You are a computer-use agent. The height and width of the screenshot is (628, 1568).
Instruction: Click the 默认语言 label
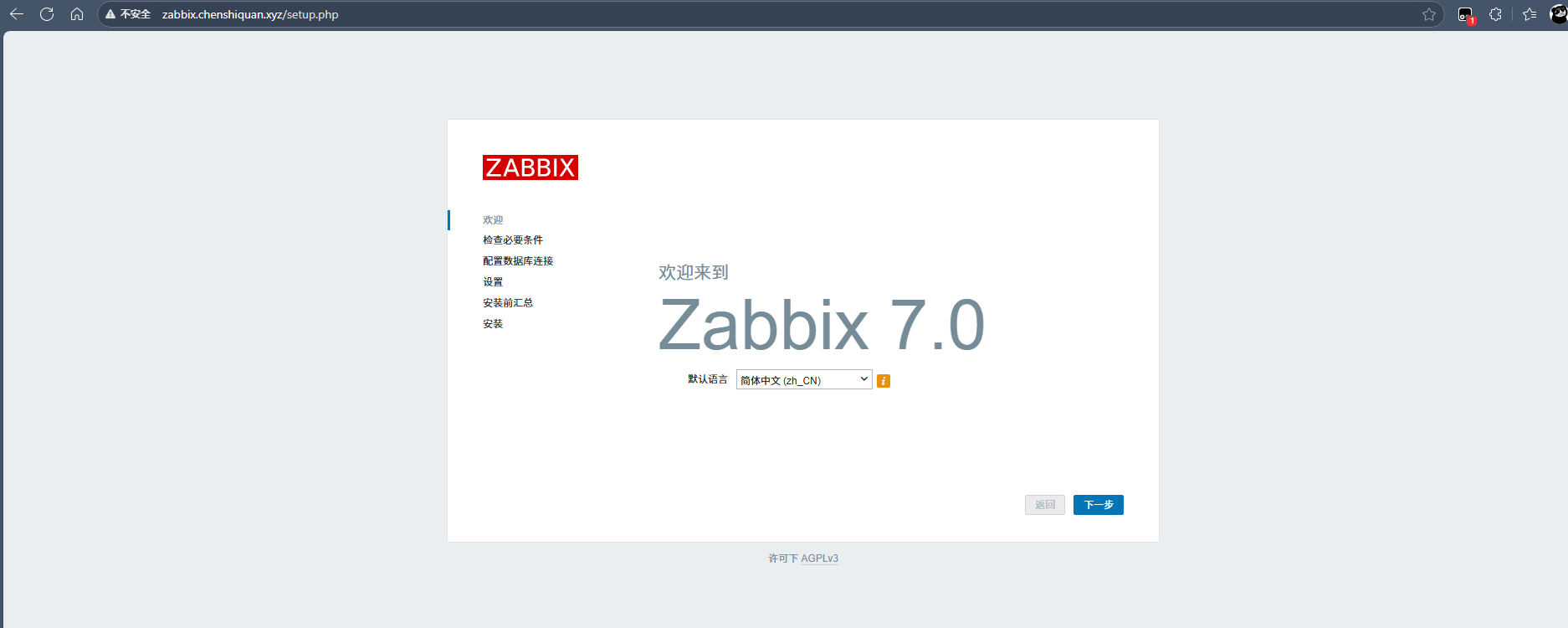[708, 379]
